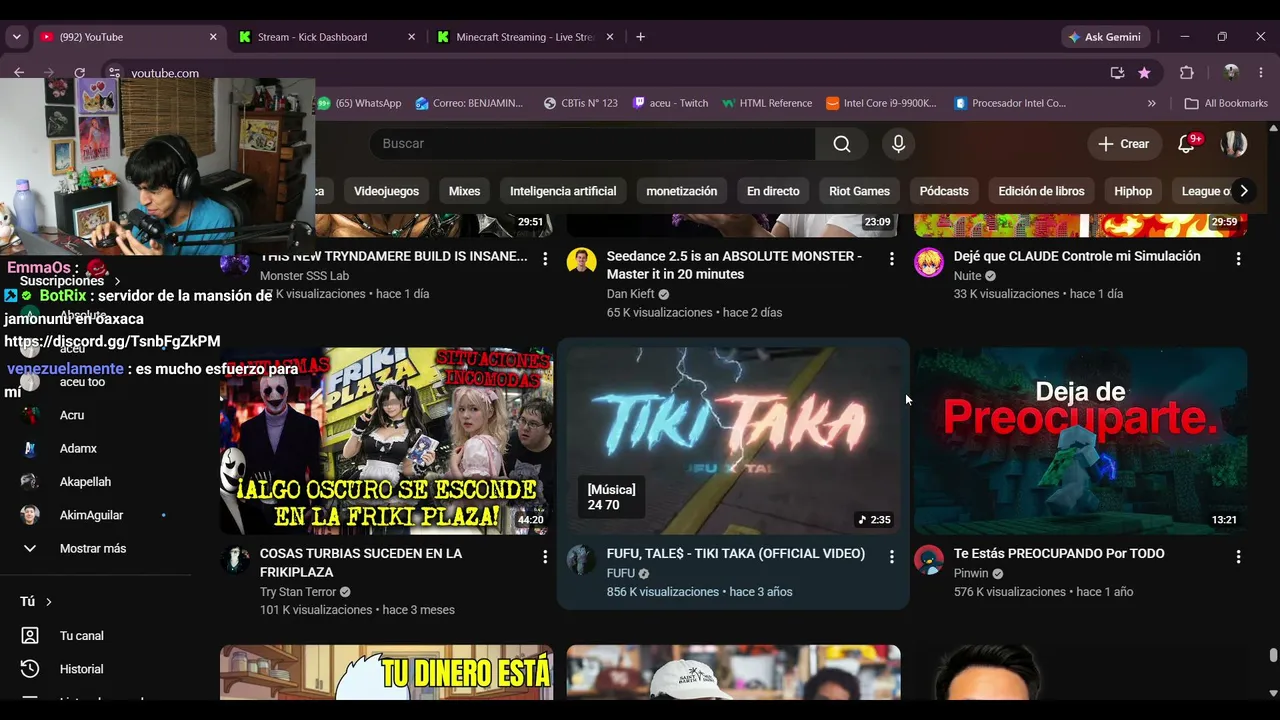Open more options for TIKI TAKA video
Image resolution: width=1280 pixels, height=720 pixels.
coord(892,556)
